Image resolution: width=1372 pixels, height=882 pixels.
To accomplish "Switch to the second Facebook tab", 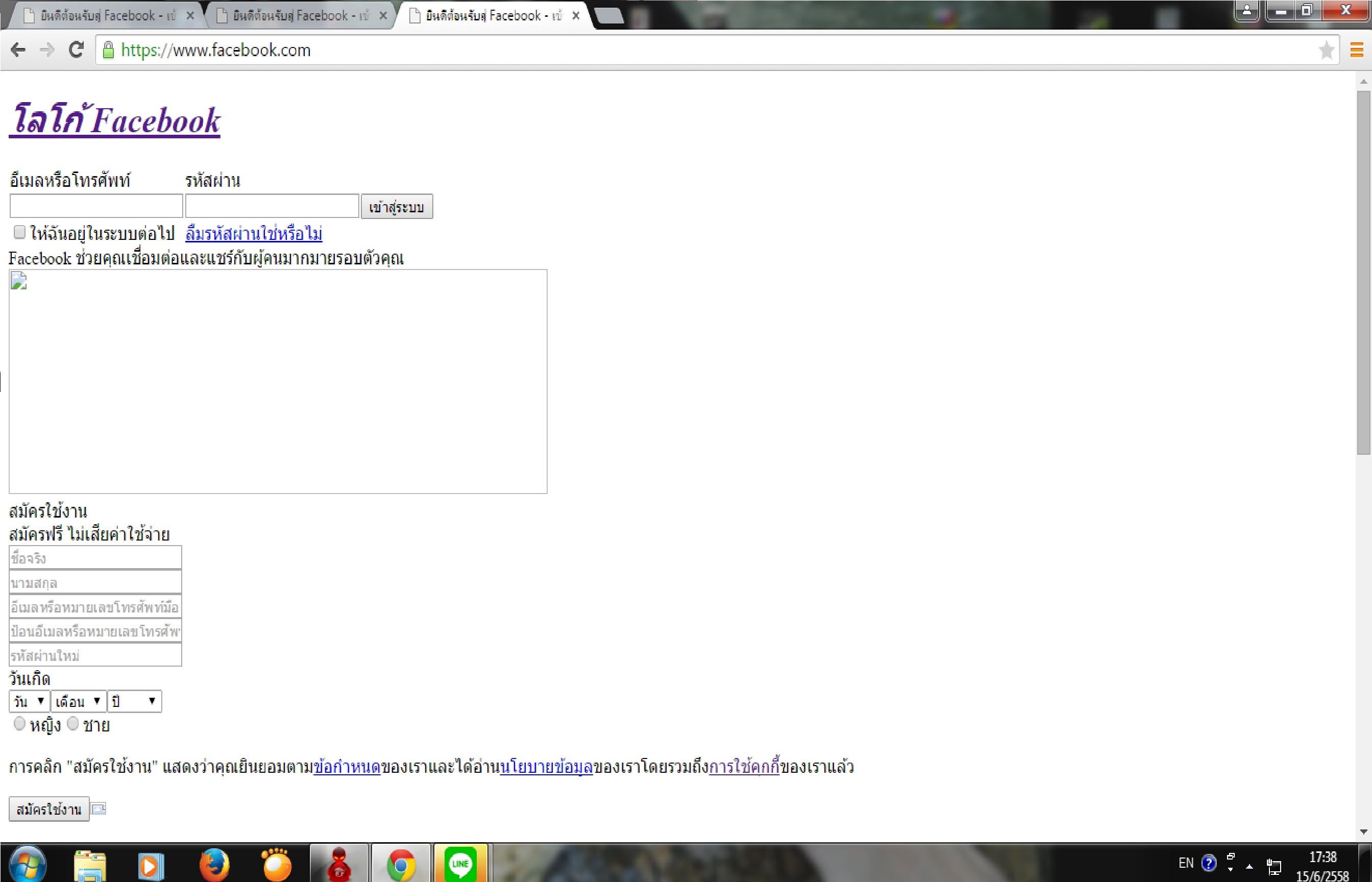I will tap(299, 16).
